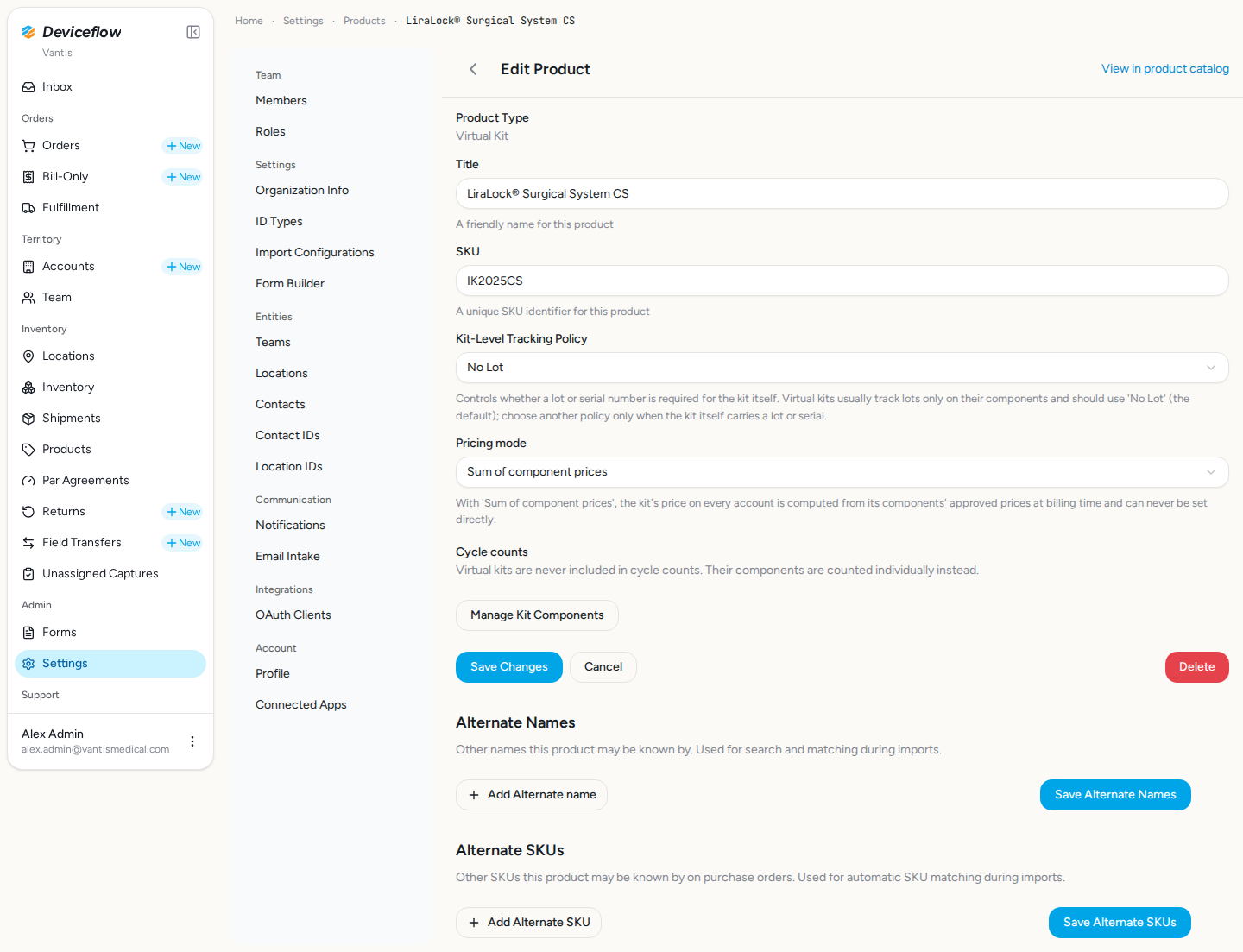Open Members under Team settings
Image resolution: width=1243 pixels, height=952 pixels.
[281, 101]
